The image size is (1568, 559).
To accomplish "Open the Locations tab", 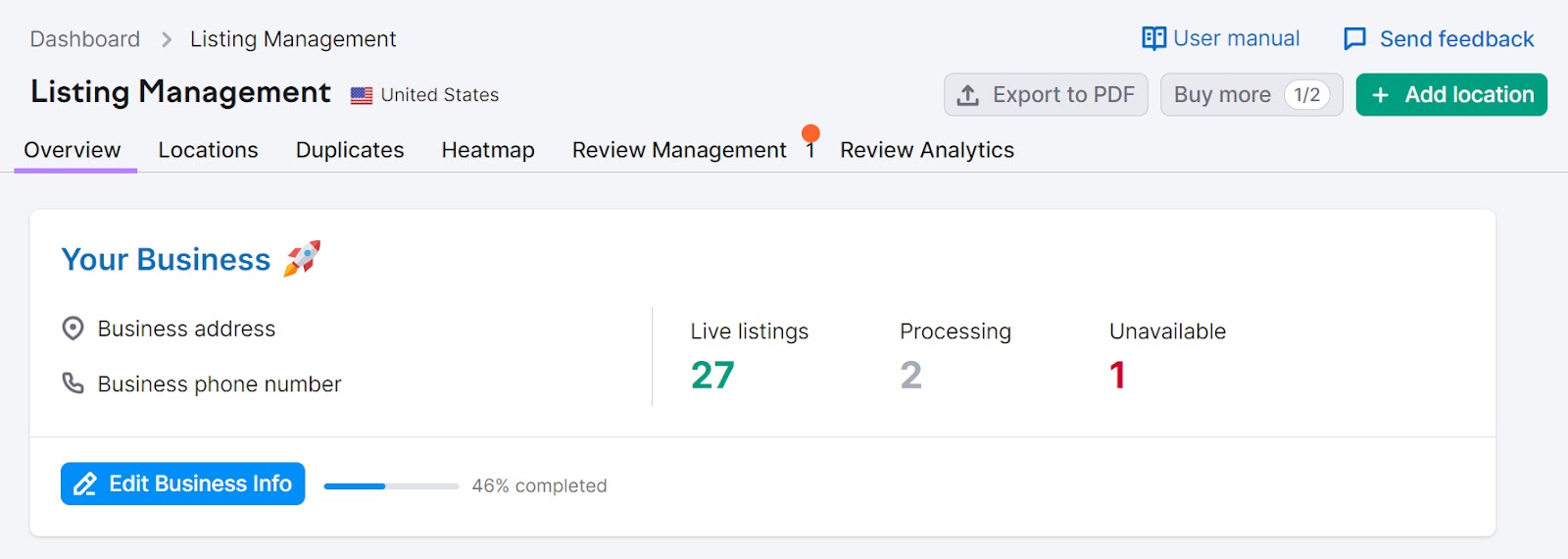I will coord(208,150).
